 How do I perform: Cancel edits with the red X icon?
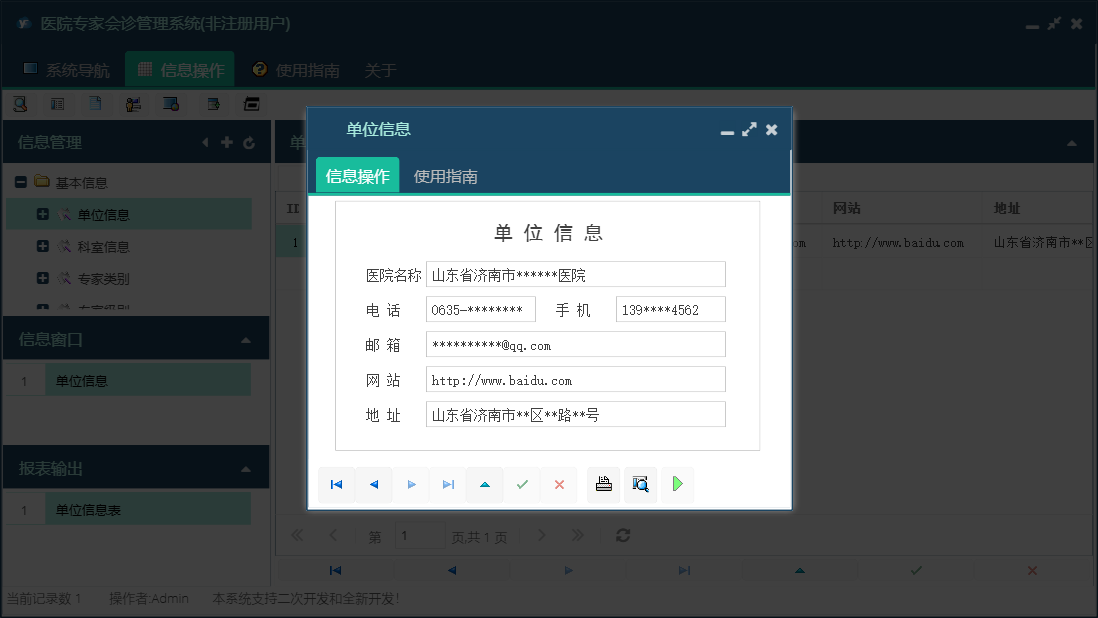[x=559, y=484]
